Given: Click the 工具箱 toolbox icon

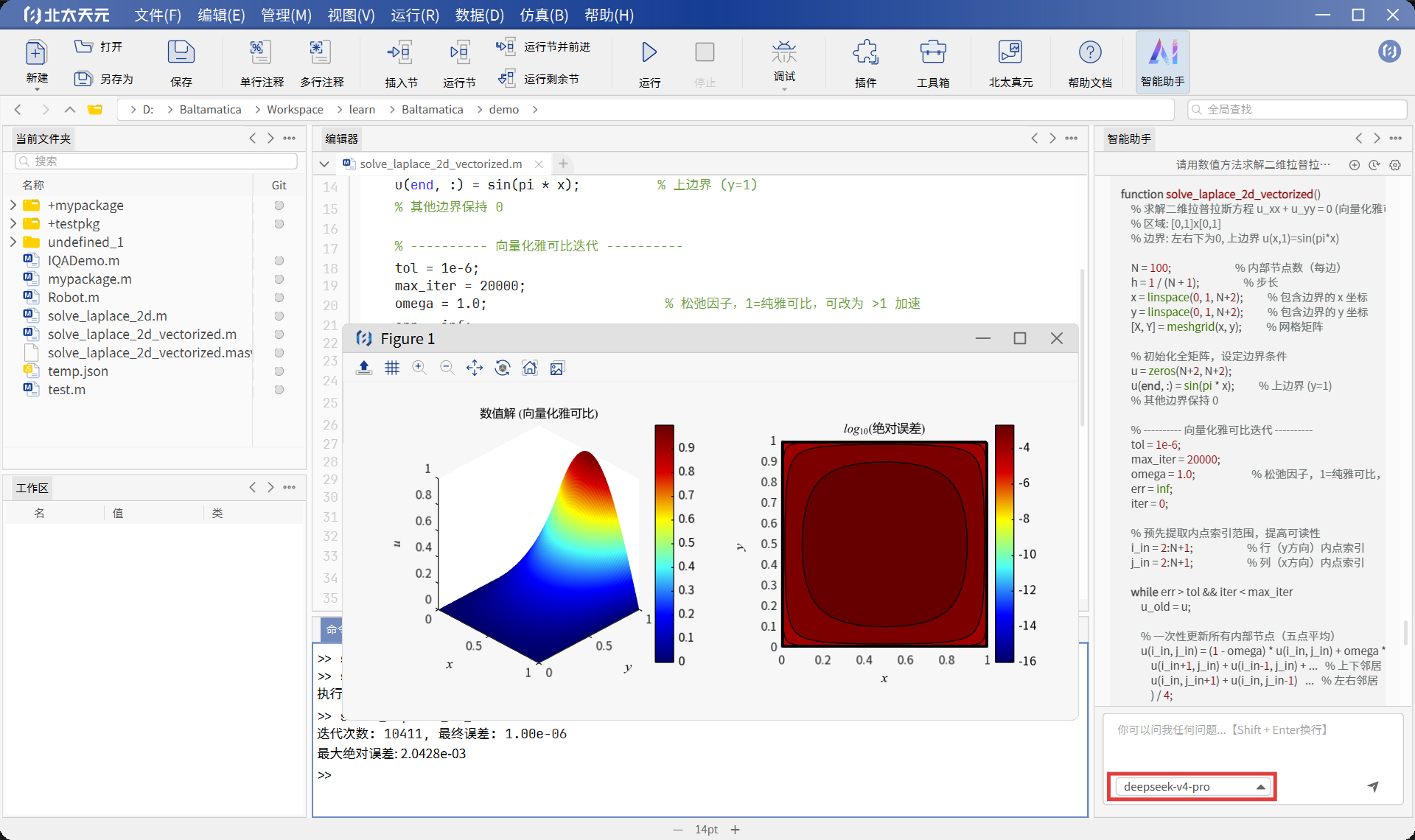Looking at the screenshot, I should (x=932, y=53).
